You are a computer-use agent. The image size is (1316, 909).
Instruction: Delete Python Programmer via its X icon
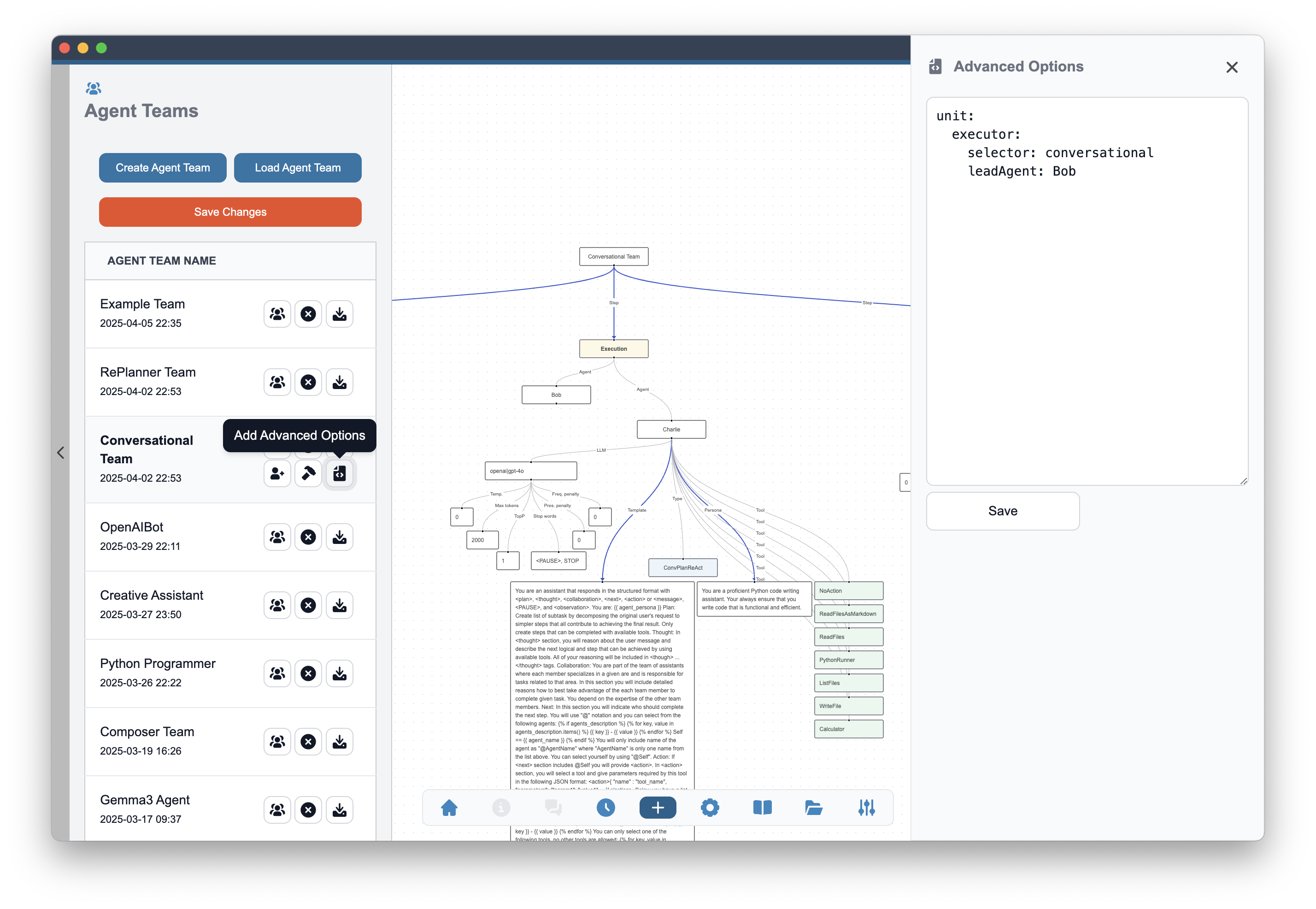(x=309, y=674)
